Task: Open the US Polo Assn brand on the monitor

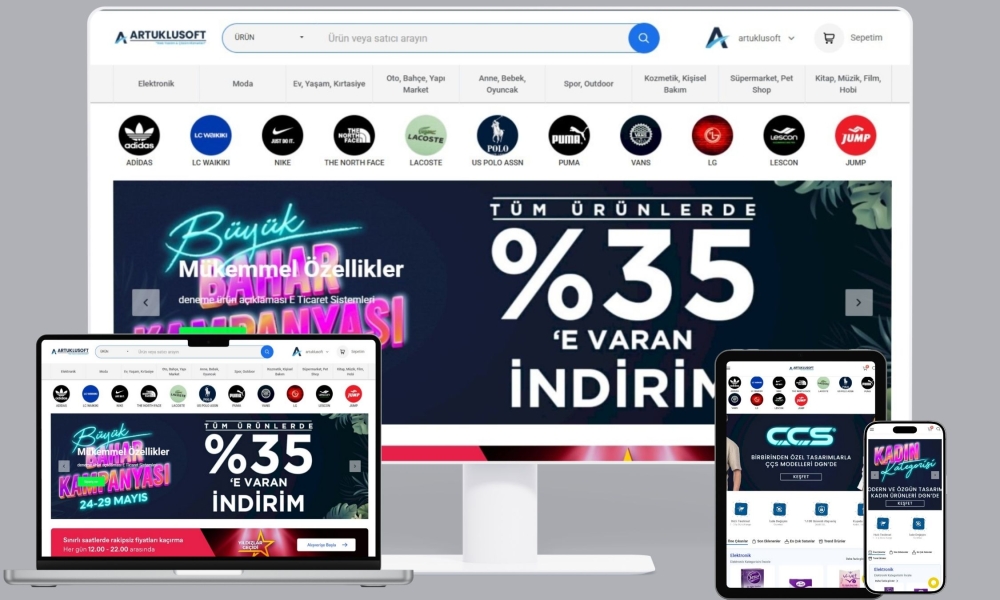Action: coord(497,135)
